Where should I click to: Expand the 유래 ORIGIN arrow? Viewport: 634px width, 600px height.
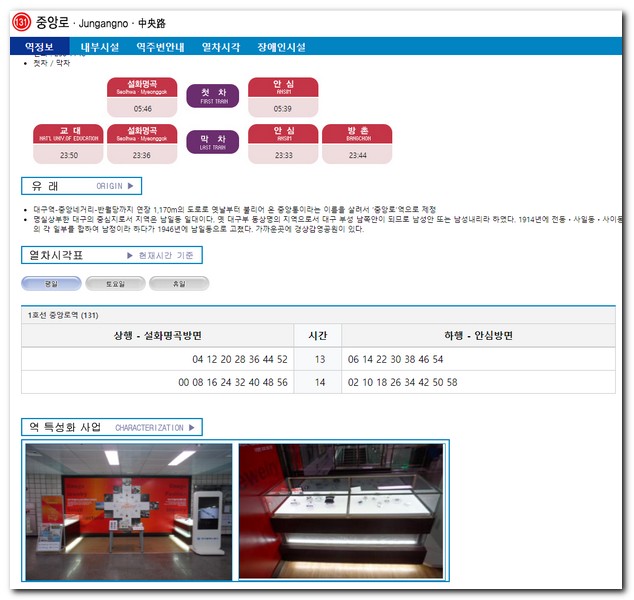133,186
